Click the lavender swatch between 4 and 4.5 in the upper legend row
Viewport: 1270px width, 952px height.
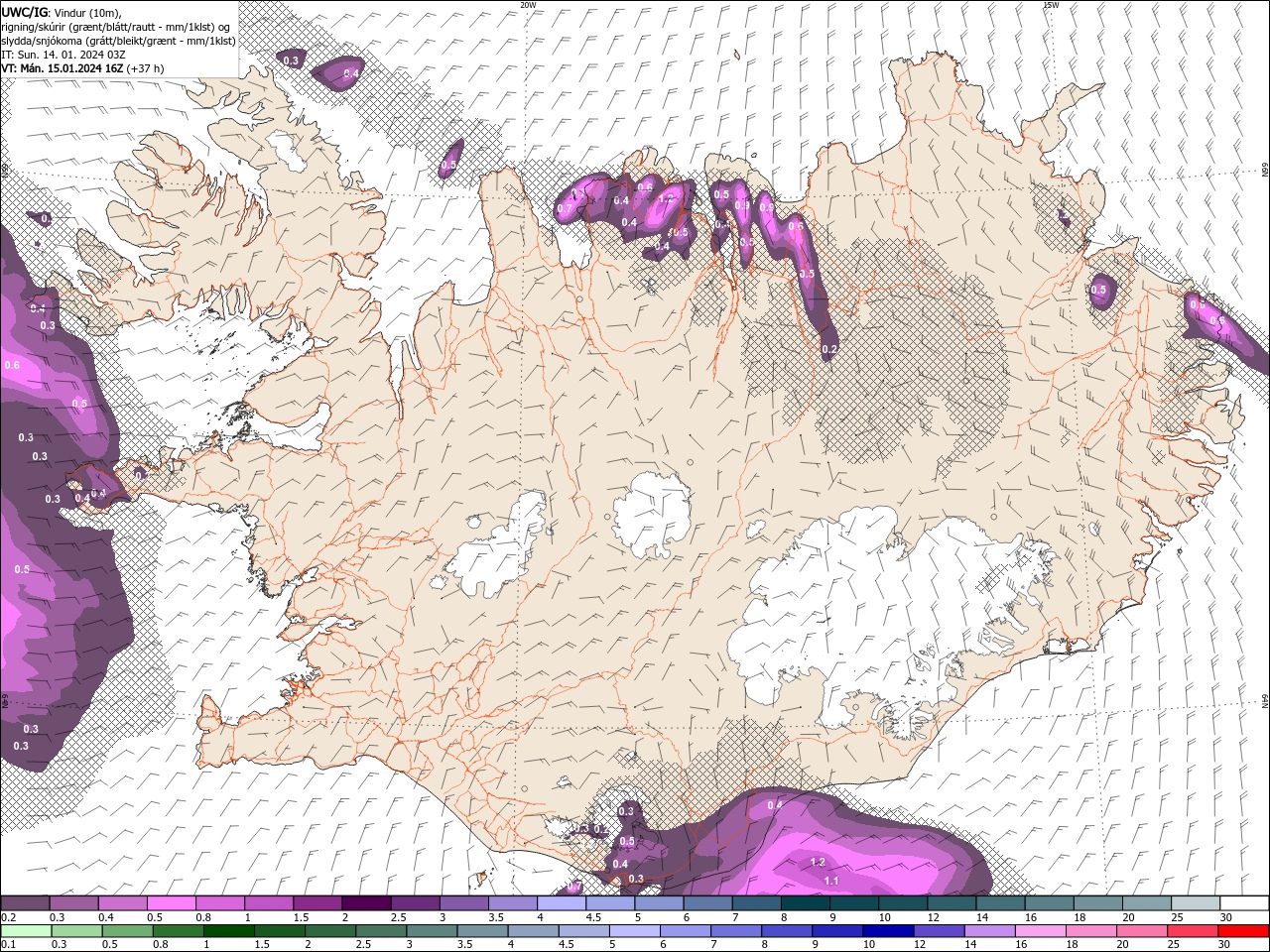[x=562, y=903]
